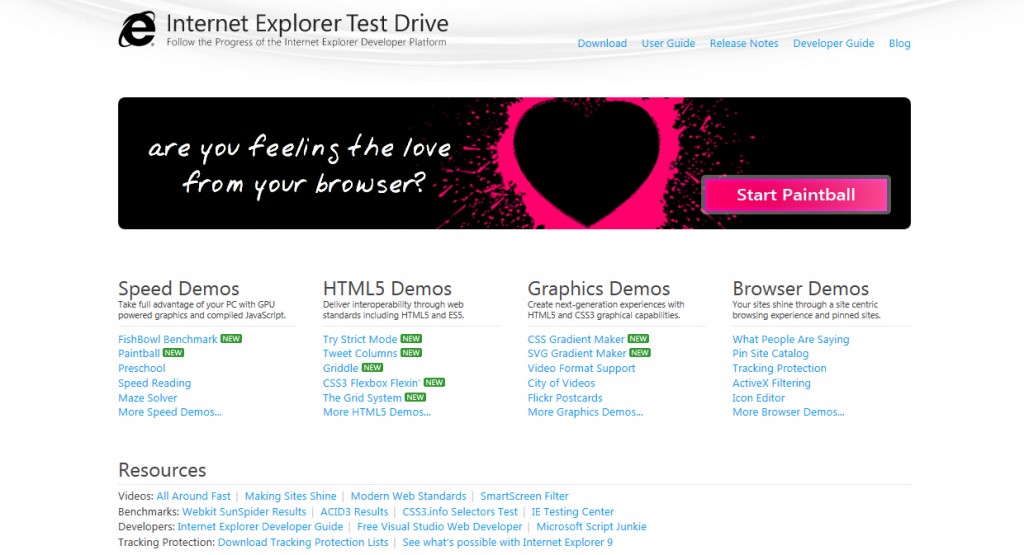Open Video Format Support demo
Screen dimensions: 1024x555
(x=581, y=368)
